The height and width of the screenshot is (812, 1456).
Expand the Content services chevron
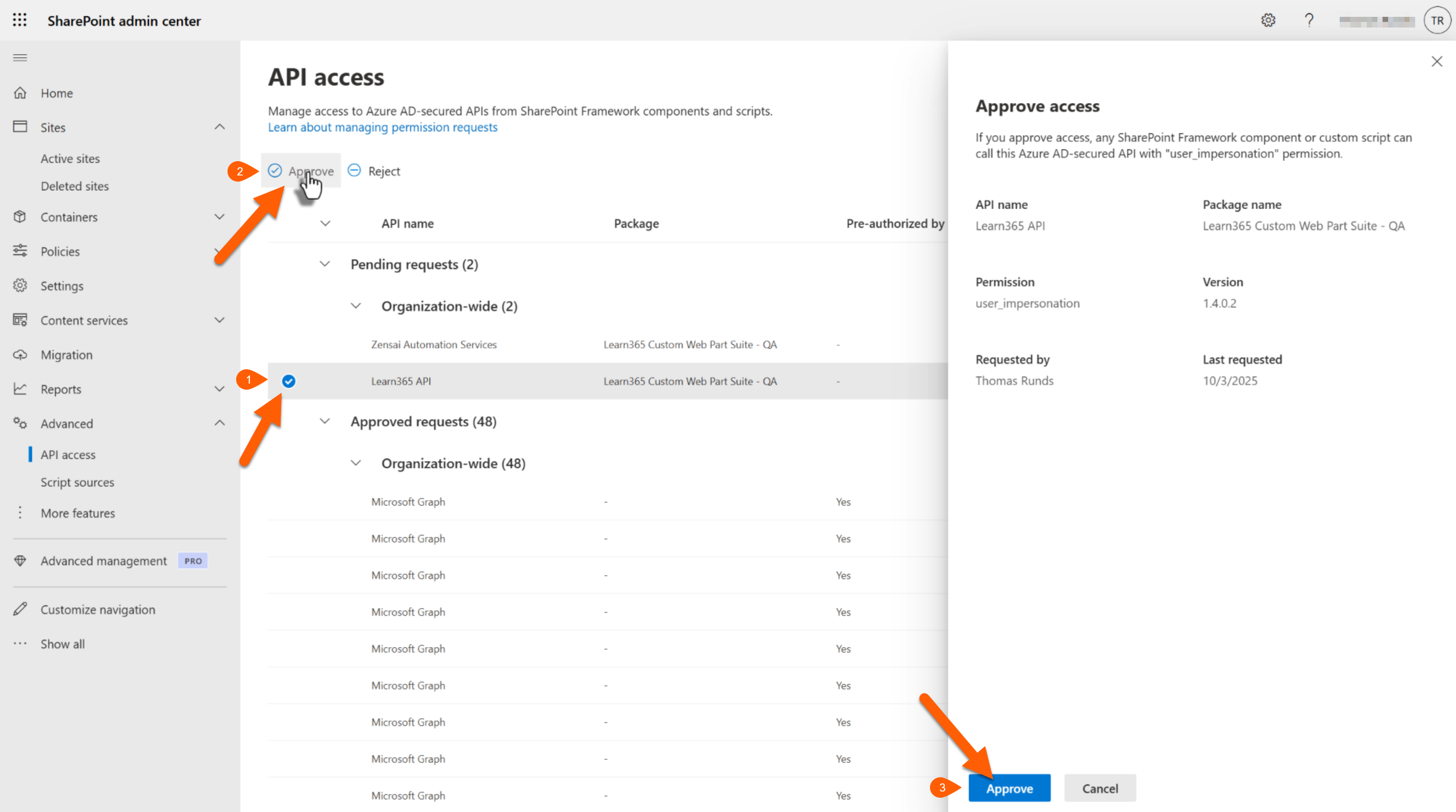coord(219,320)
